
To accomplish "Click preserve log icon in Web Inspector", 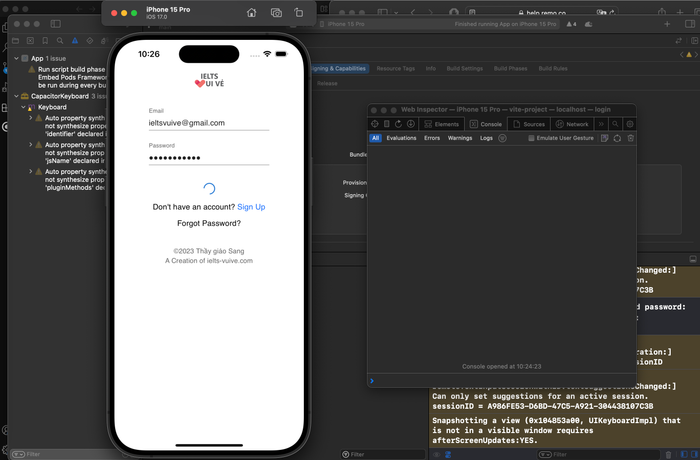I will (x=604, y=138).
